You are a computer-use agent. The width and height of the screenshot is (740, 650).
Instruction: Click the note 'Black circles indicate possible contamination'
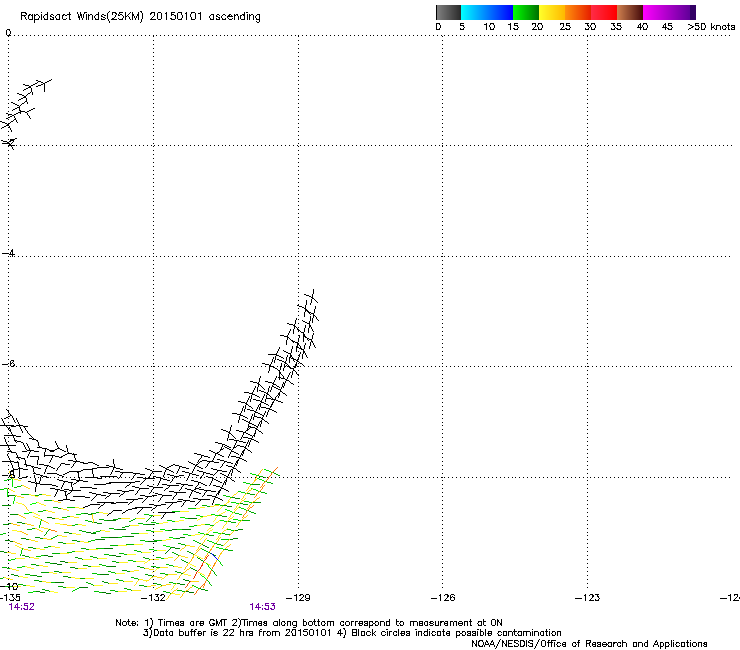tap(456, 633)
